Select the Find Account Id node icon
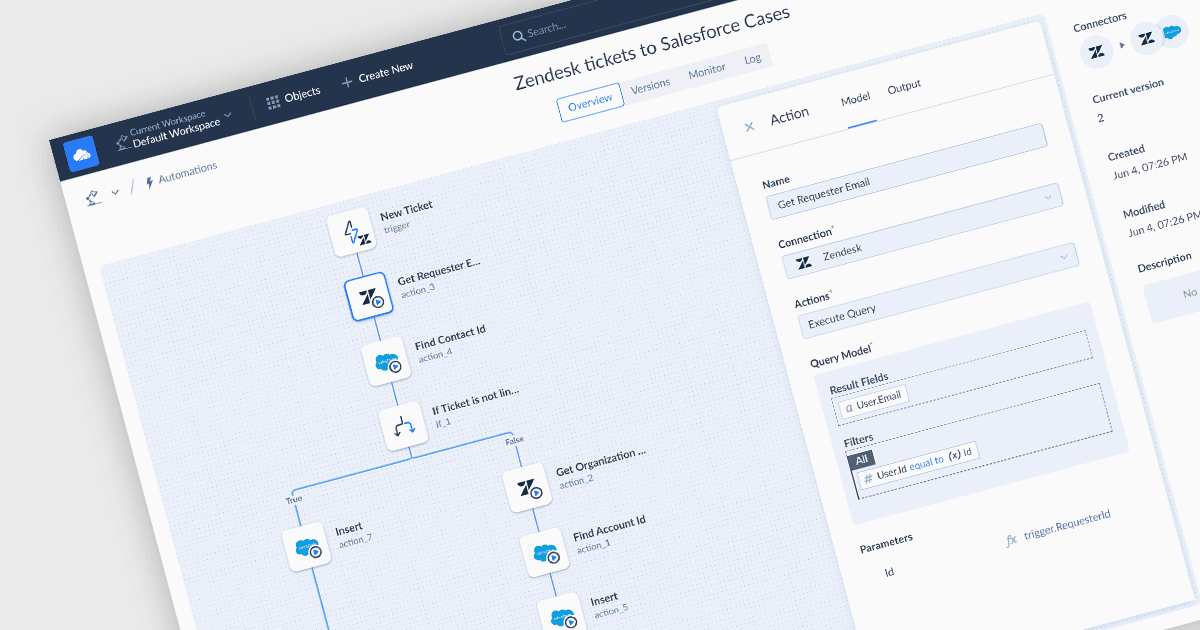The image size is (1200, 630). (545, 553)
